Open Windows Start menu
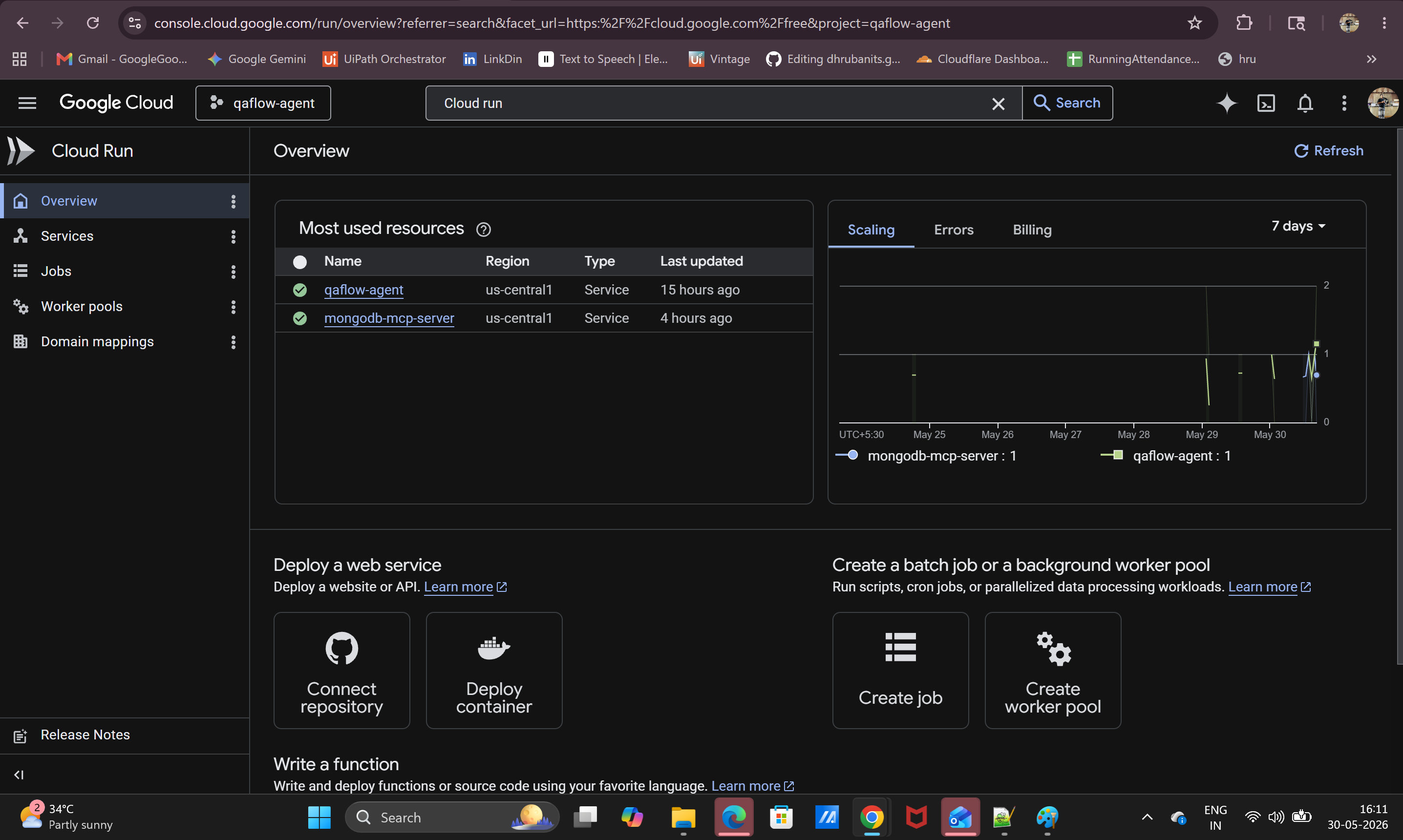The width and height of the screenshot is (1403, 840). pyautogui.click(x=319, y=818)
